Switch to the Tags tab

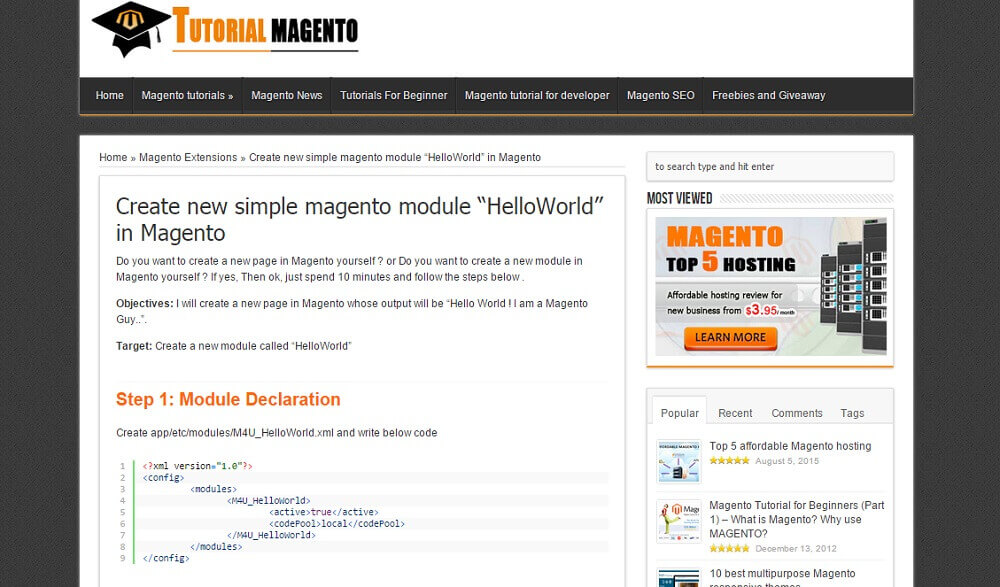pos(852,413)
